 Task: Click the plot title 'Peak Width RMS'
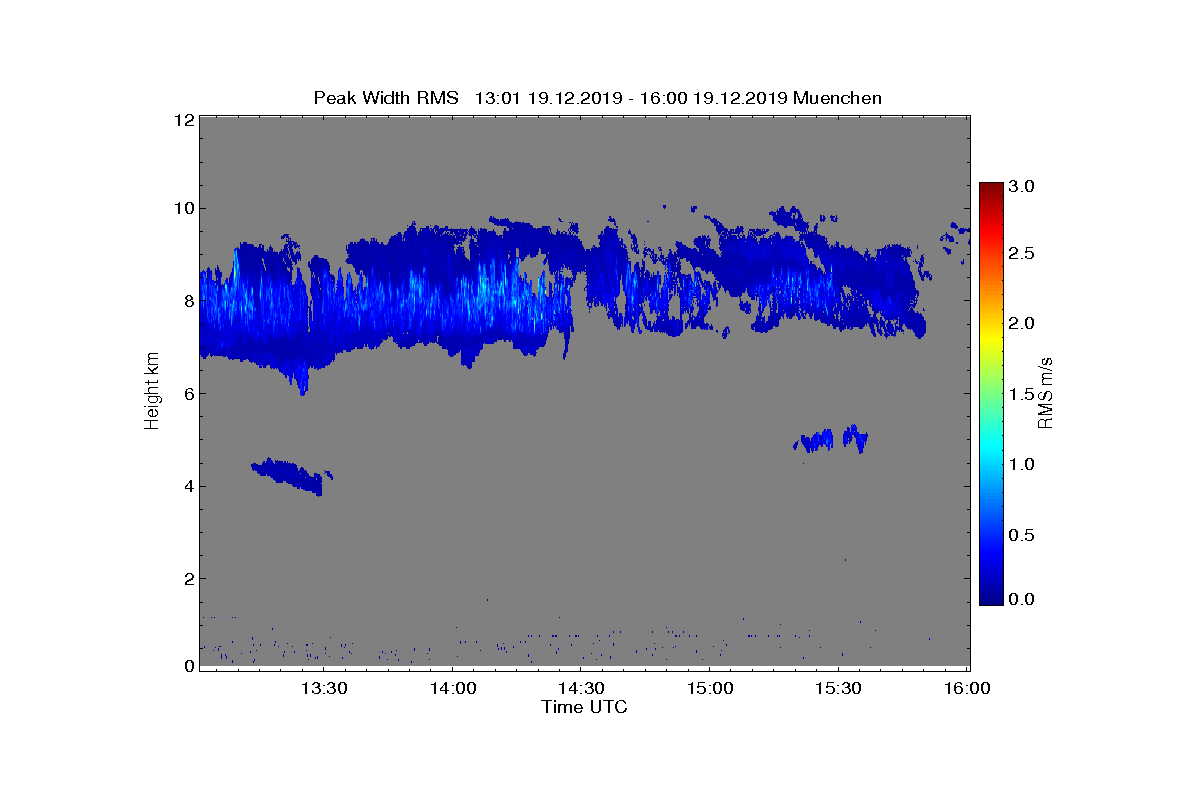[x=386, y=98]
